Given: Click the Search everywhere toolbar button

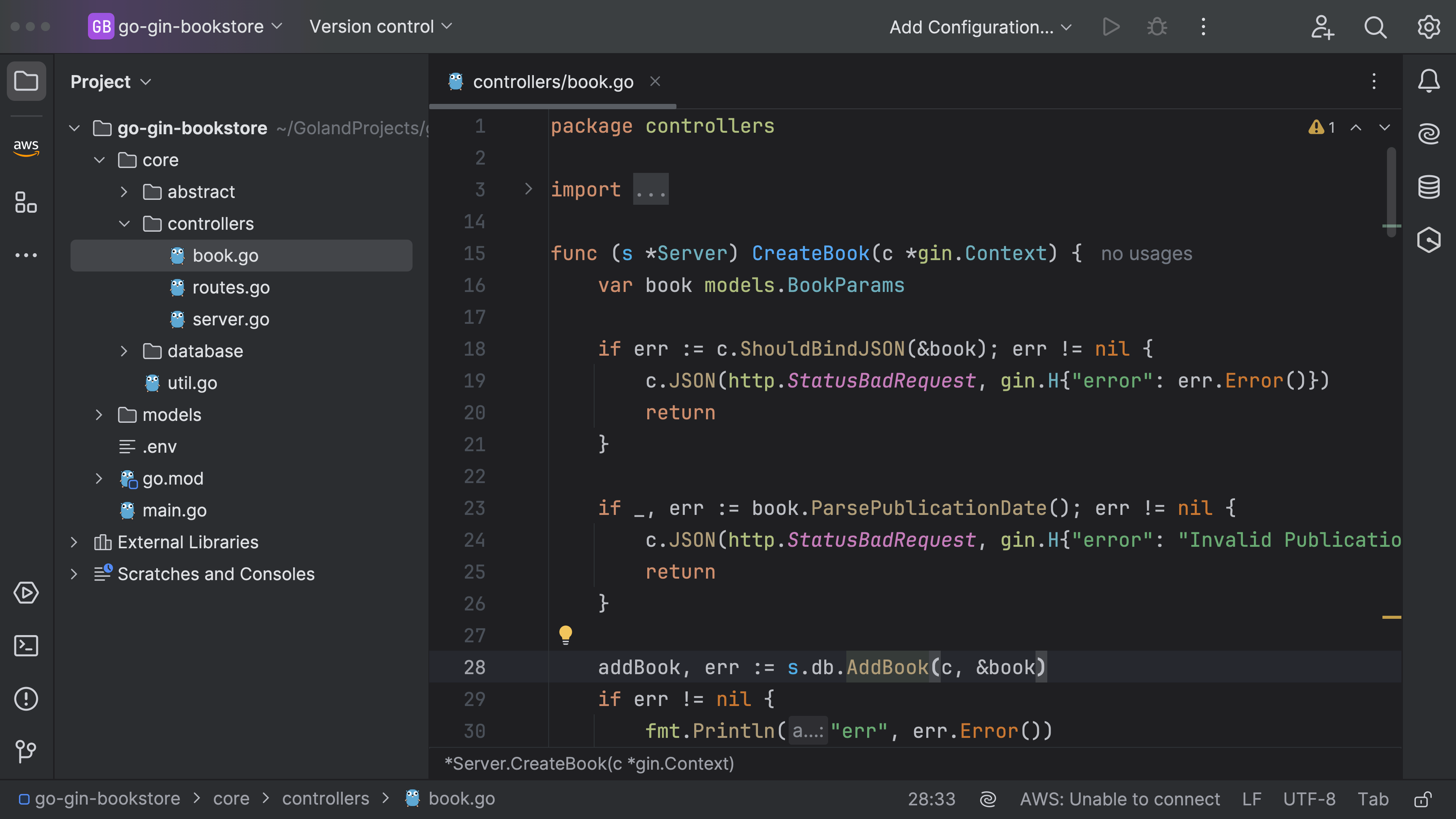Looking at the screenshot, I should [x=1375, y=26].
